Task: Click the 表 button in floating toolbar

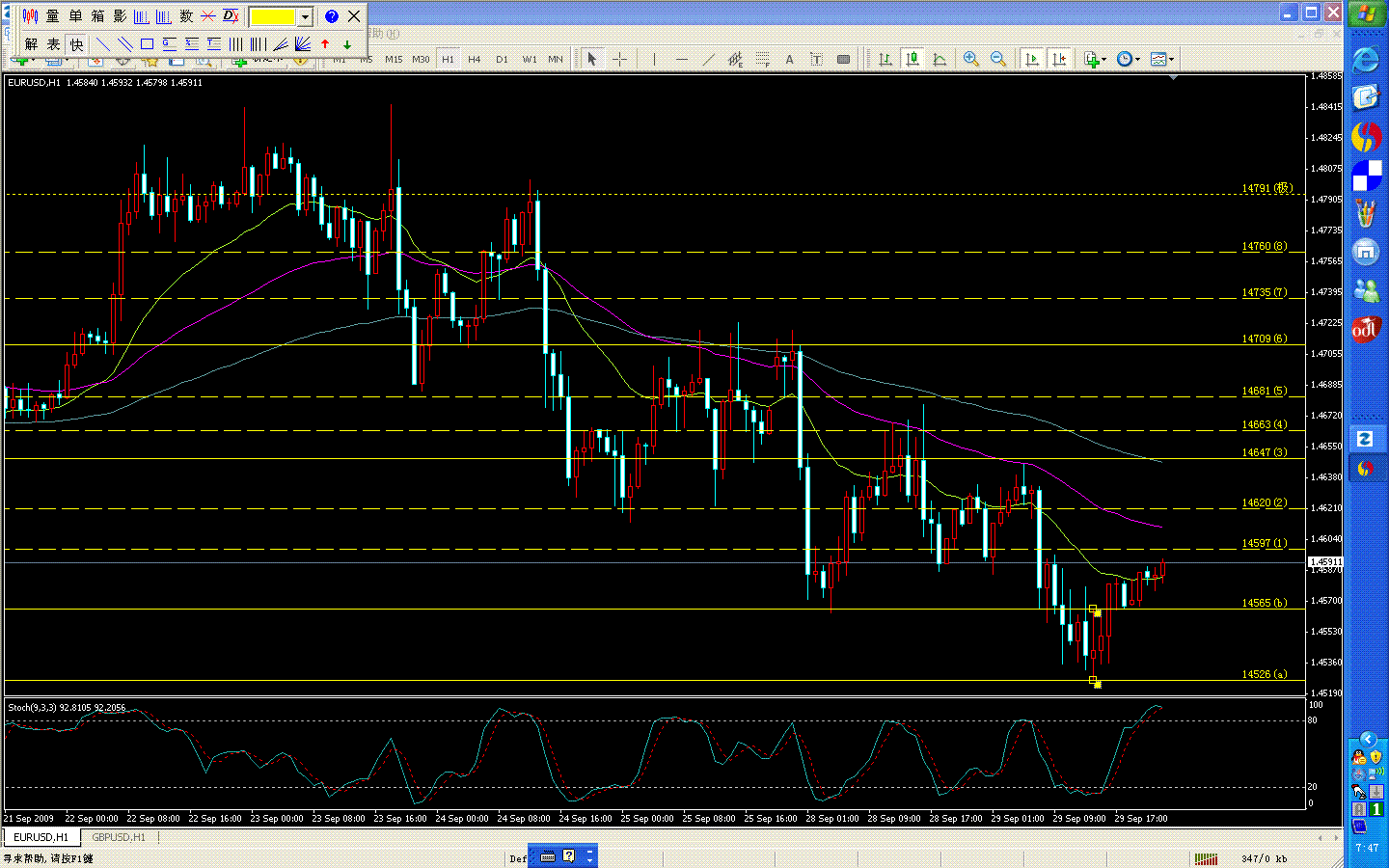Action: pos(53,44)
